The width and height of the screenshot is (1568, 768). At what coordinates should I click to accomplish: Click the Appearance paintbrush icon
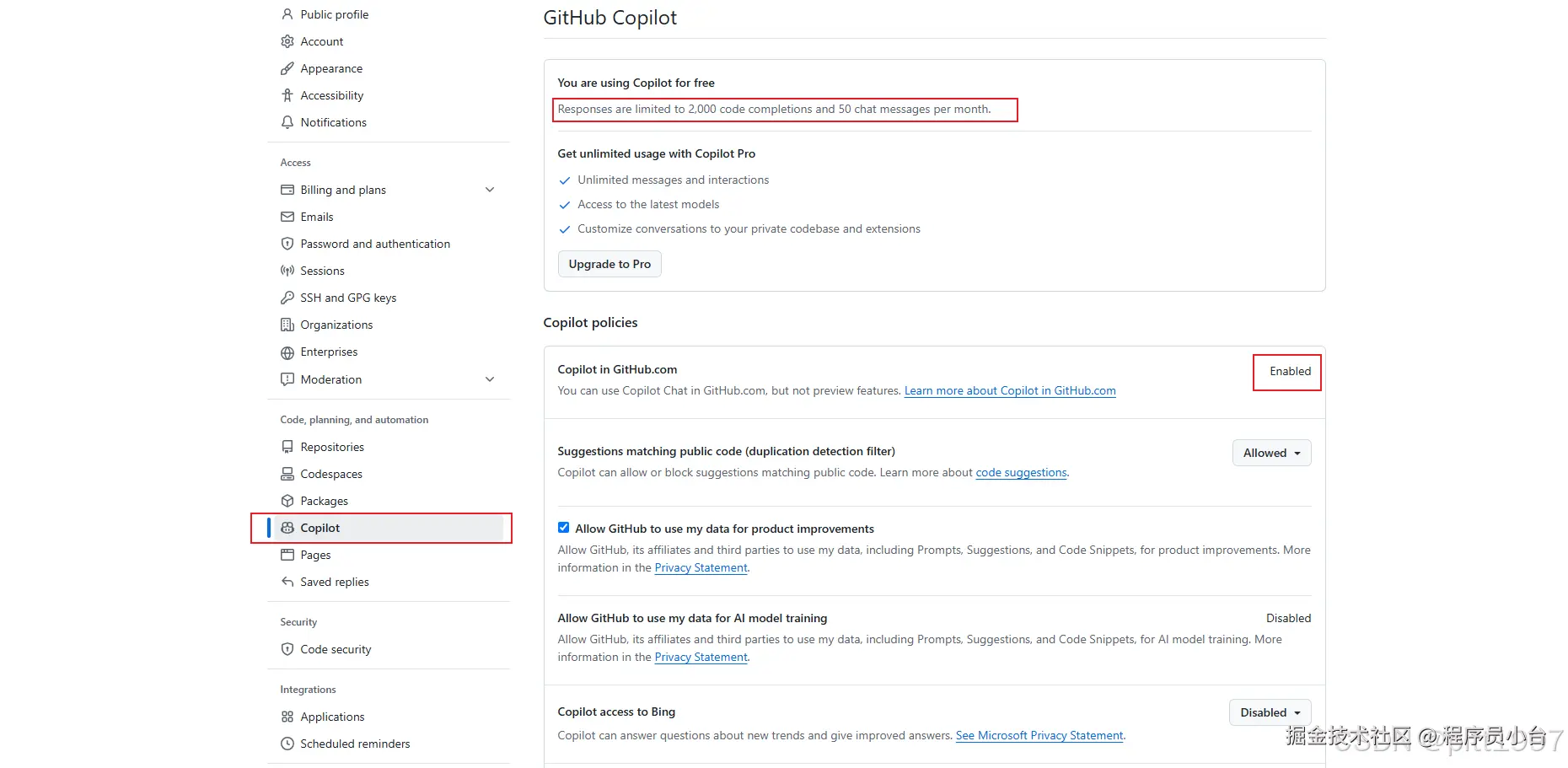[287, 68]
